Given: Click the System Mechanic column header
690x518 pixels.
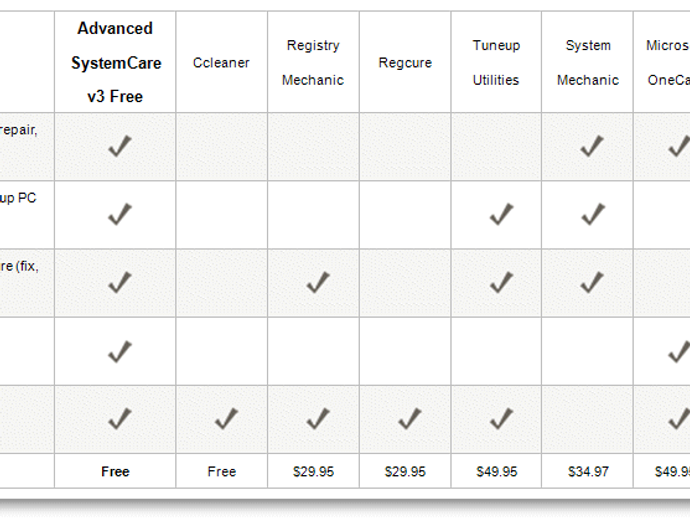Looking at the screenshot, I should click(588, 63).
